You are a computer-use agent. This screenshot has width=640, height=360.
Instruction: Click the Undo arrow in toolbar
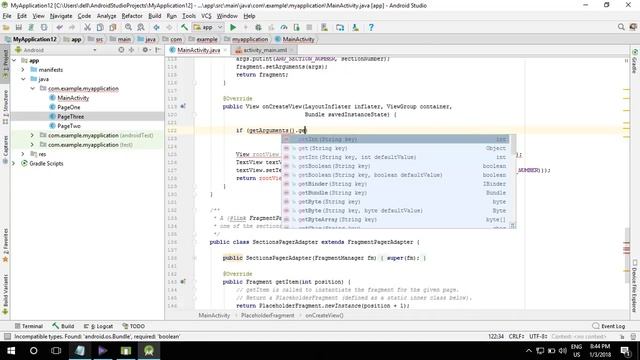coord(60,27)
